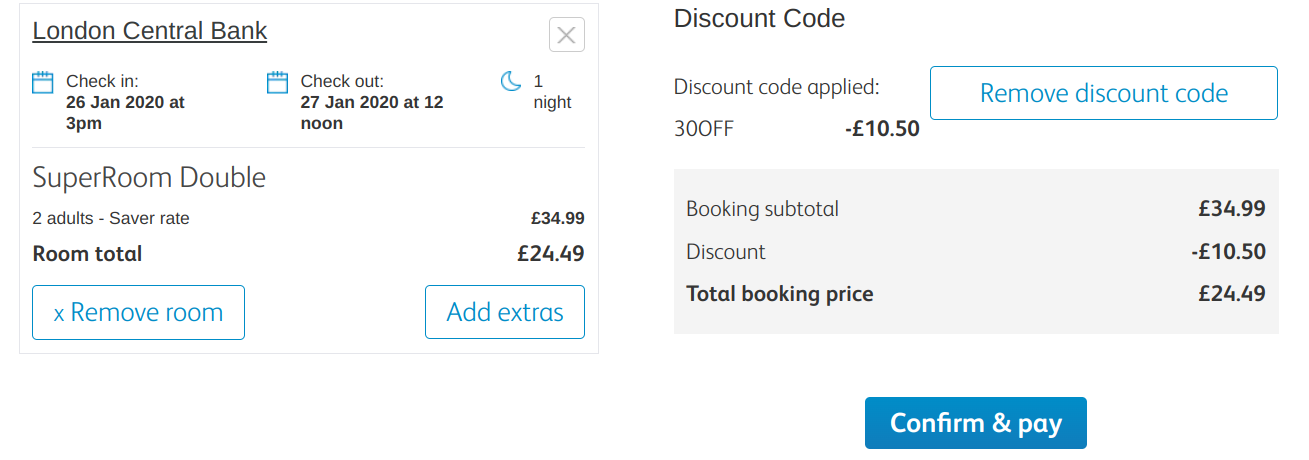Image resolution: width=1309 pixels, height=460 pixels.
Task: Click the Total booking price label
Action: (x=780, y=294)
